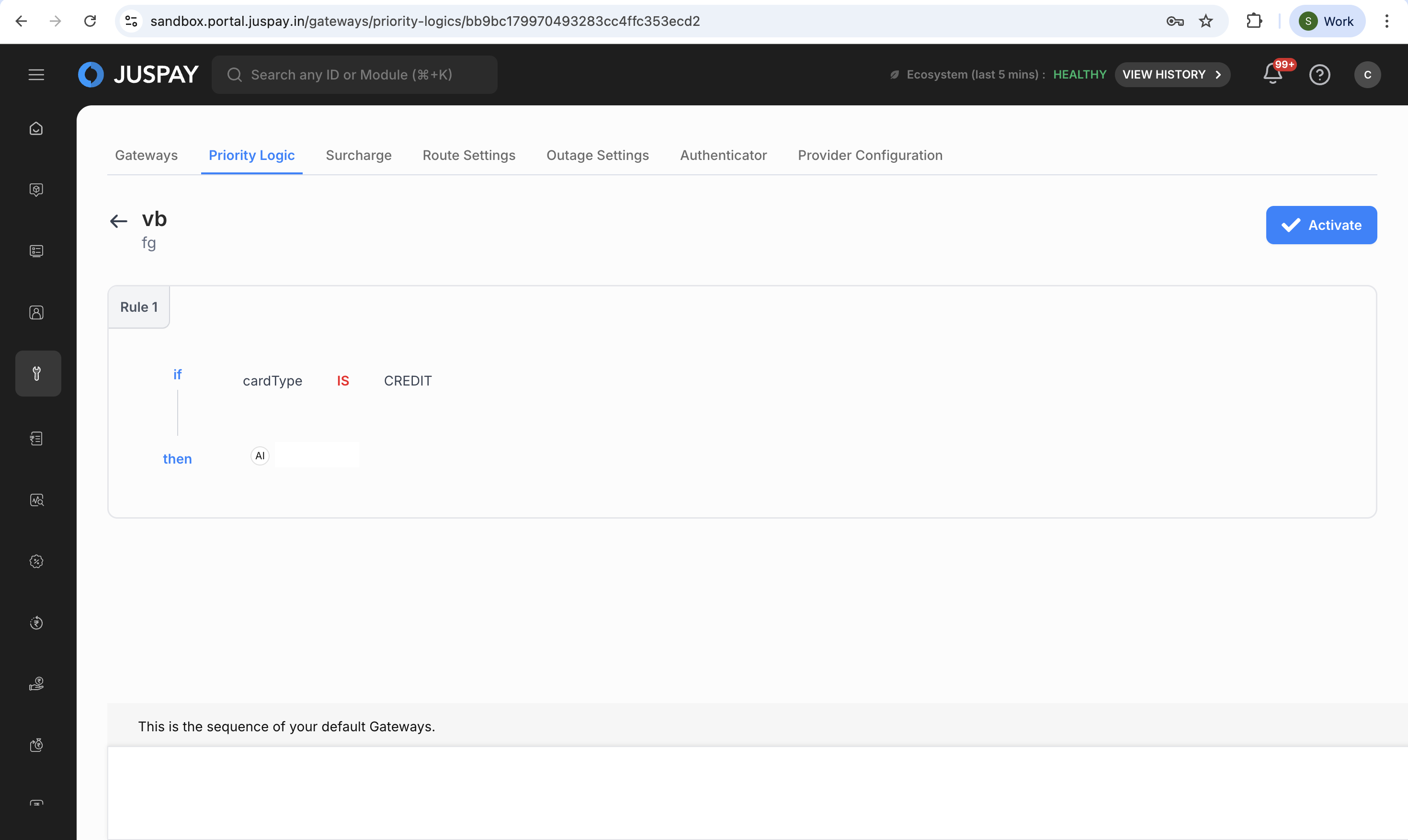The height and width of the screenshot is (840, 1408).
Task: Click the user profile sidebar icon
Action: [x=36, y=312]
